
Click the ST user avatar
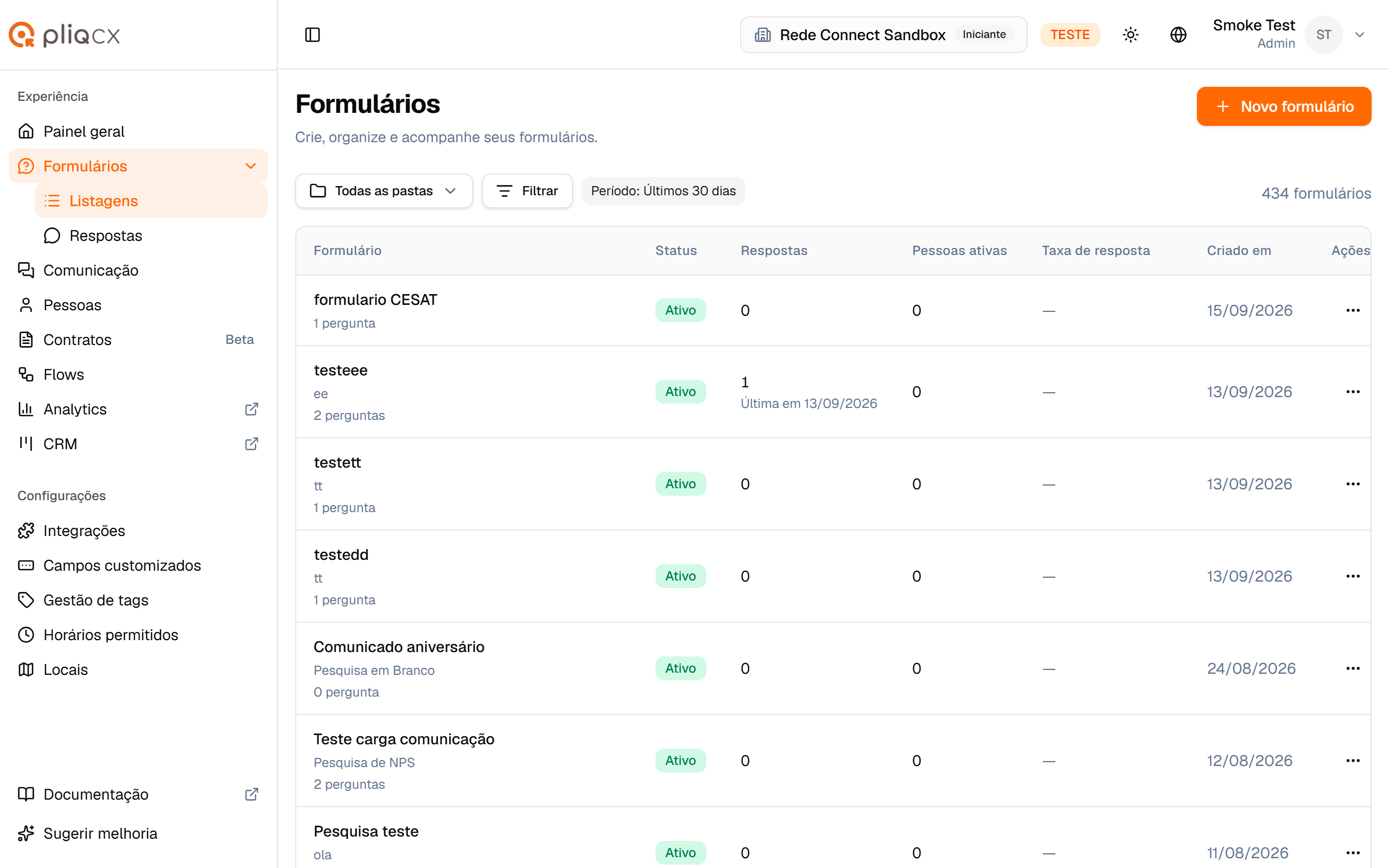point(1323,34)
